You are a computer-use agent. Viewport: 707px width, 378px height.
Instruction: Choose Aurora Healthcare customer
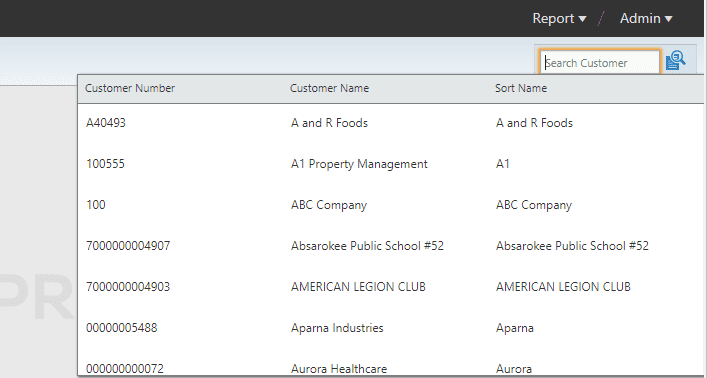[x=339, y=369]
